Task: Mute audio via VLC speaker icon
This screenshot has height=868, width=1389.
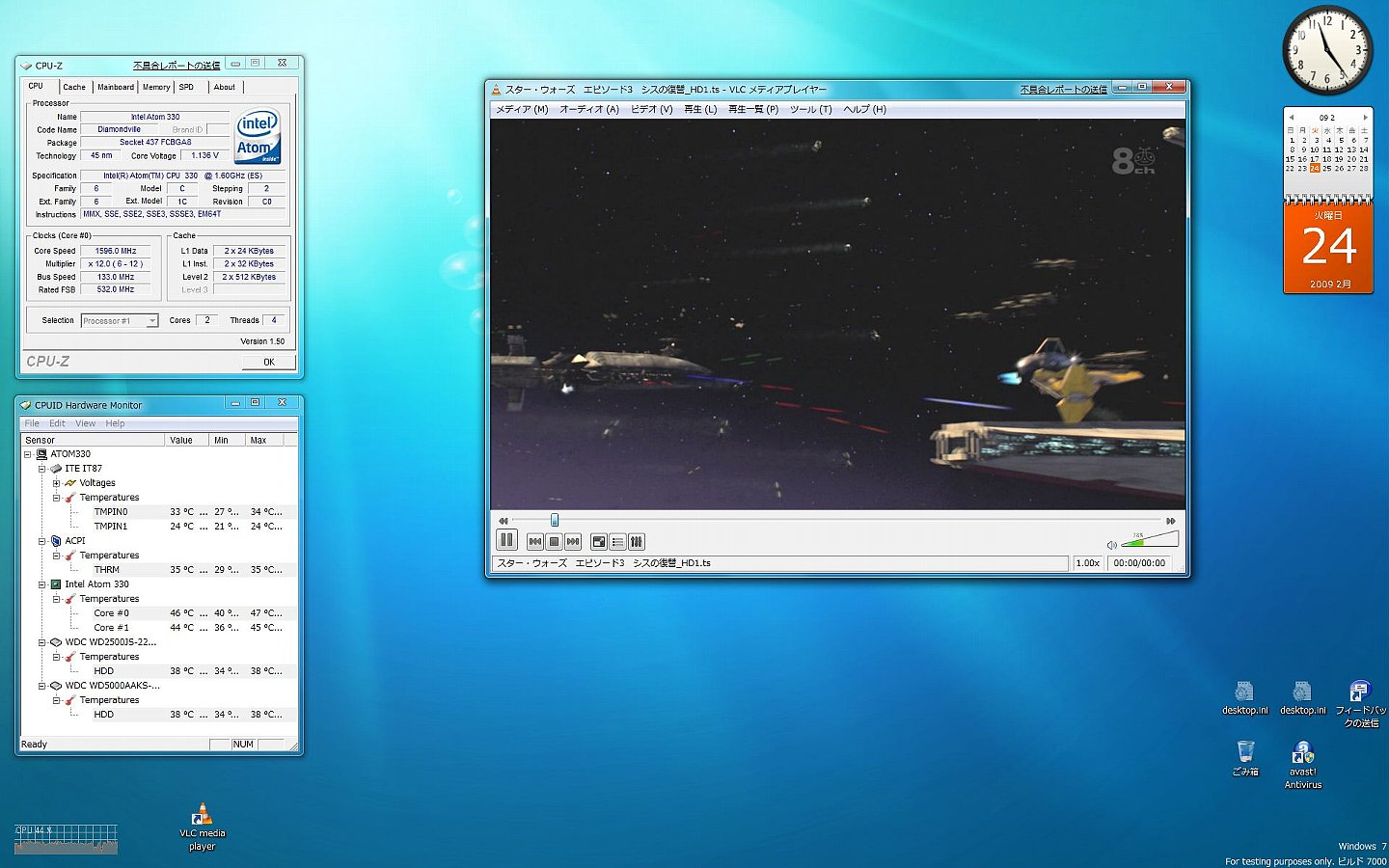Action: 1112,545
